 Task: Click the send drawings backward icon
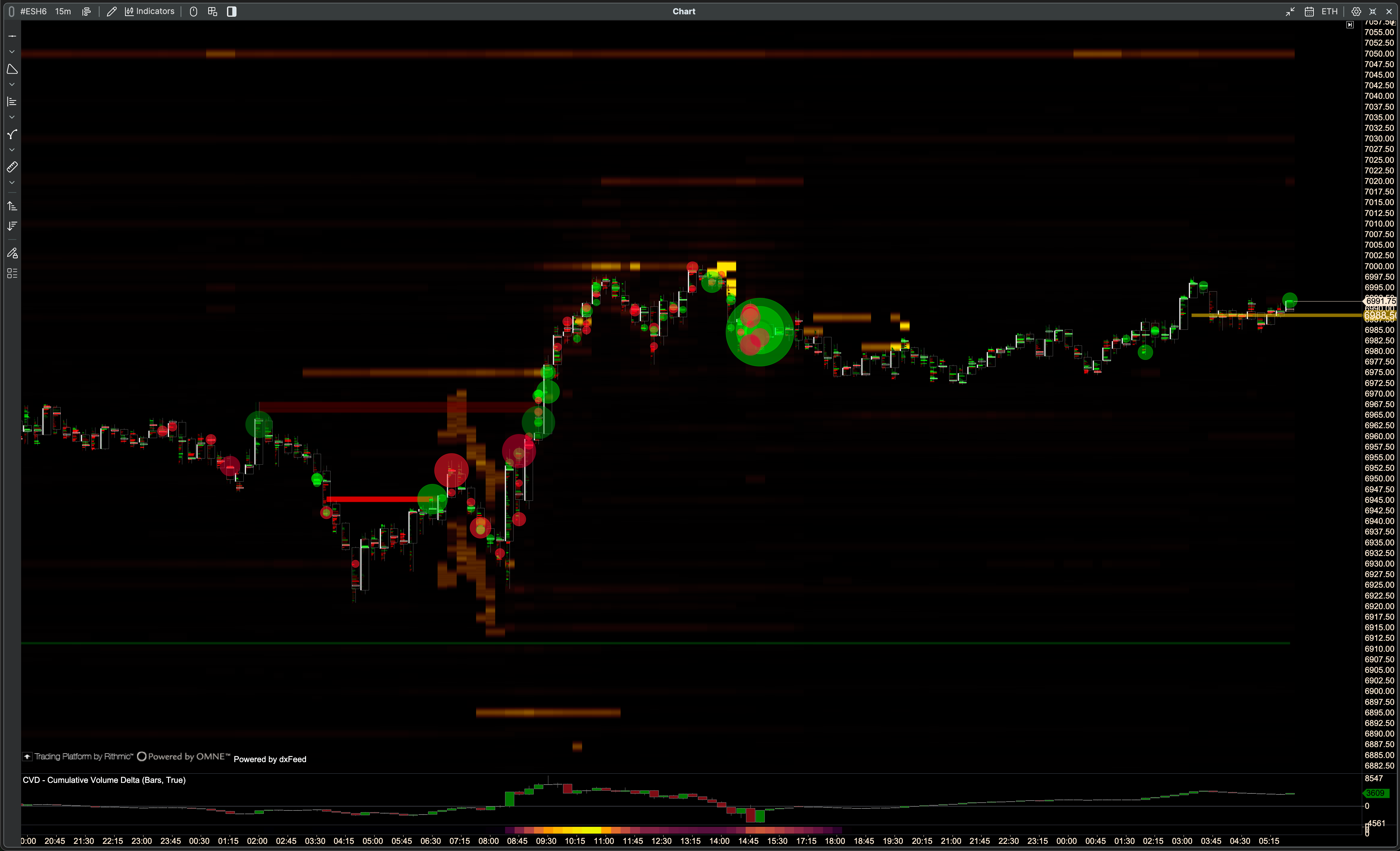pyautogui.click(x=12, y=226)
